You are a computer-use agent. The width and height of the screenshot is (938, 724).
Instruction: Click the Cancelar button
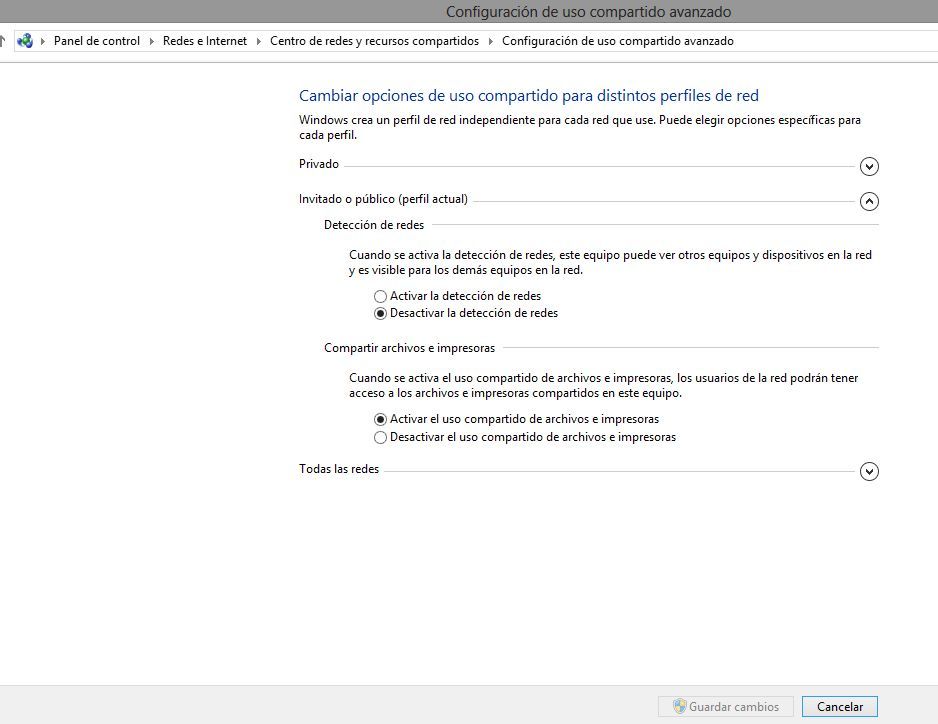[x=839, y=707]
